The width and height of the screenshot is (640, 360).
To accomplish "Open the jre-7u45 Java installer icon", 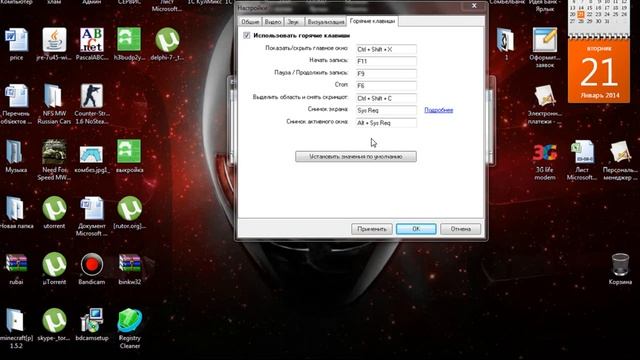I will 54,40.
